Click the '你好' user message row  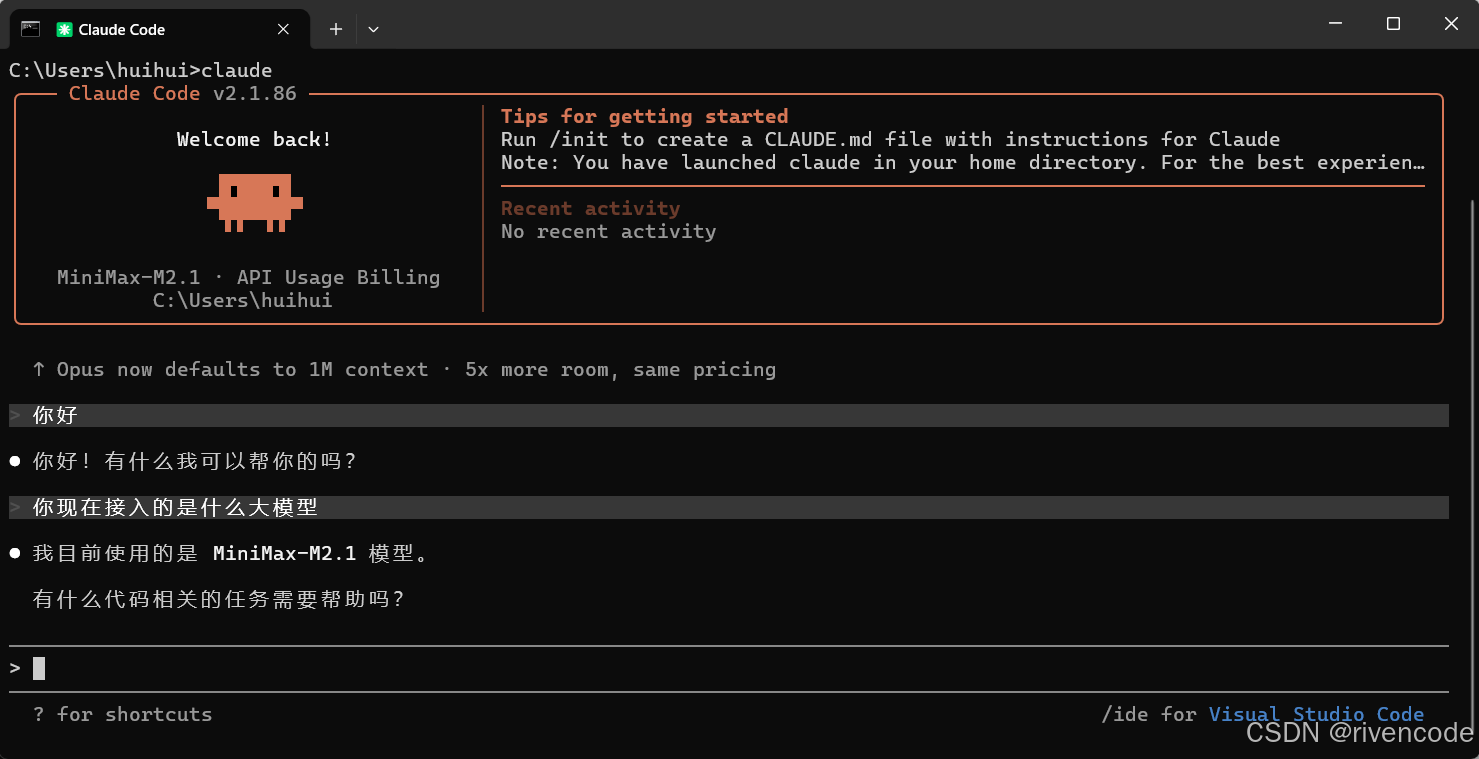coord(728,415)
